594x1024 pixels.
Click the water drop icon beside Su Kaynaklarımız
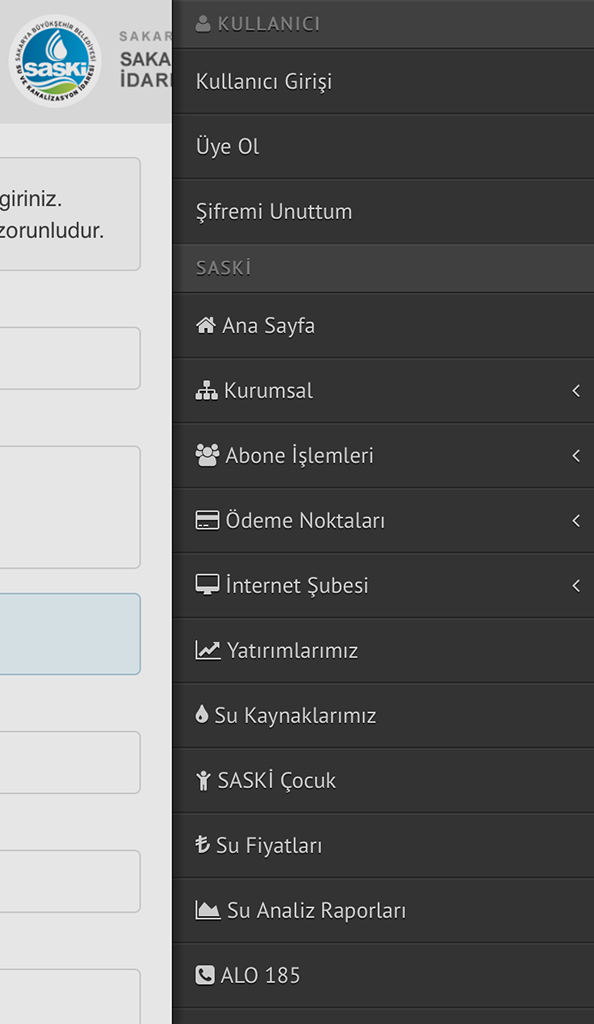206,715
